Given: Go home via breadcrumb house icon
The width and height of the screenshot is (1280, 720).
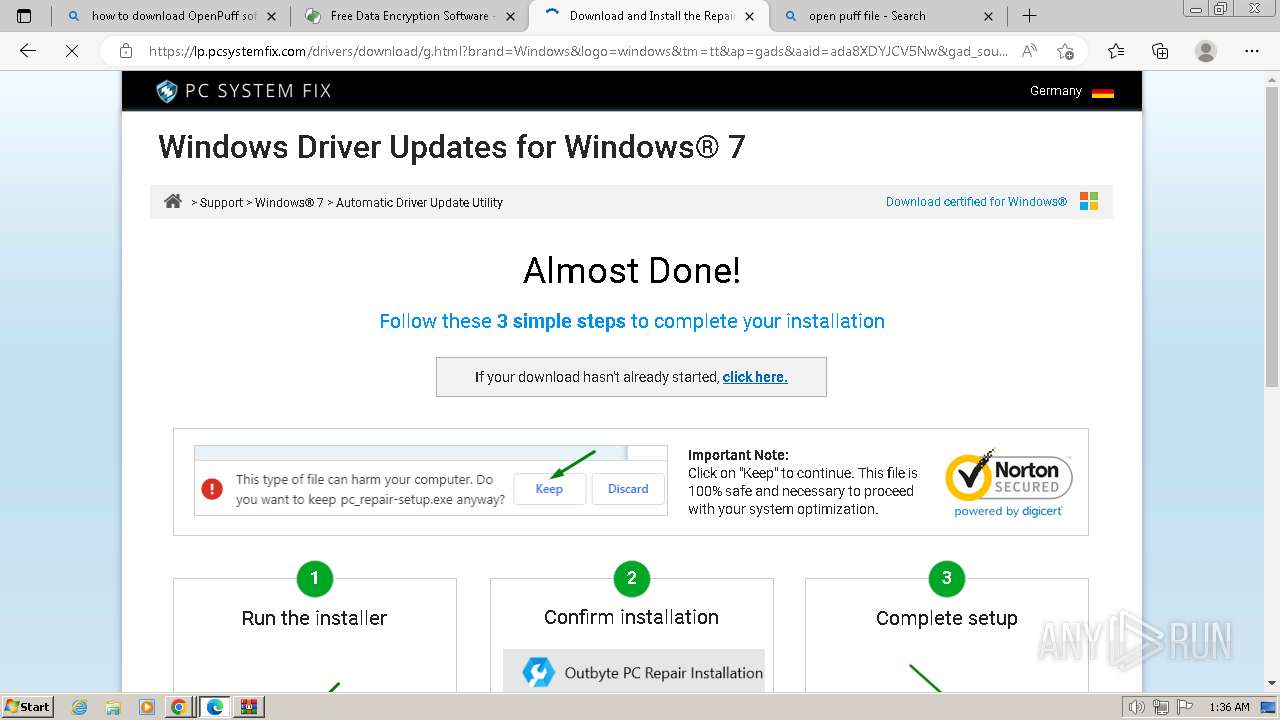Looking at the screenshot, I should [x=173, y=201].
